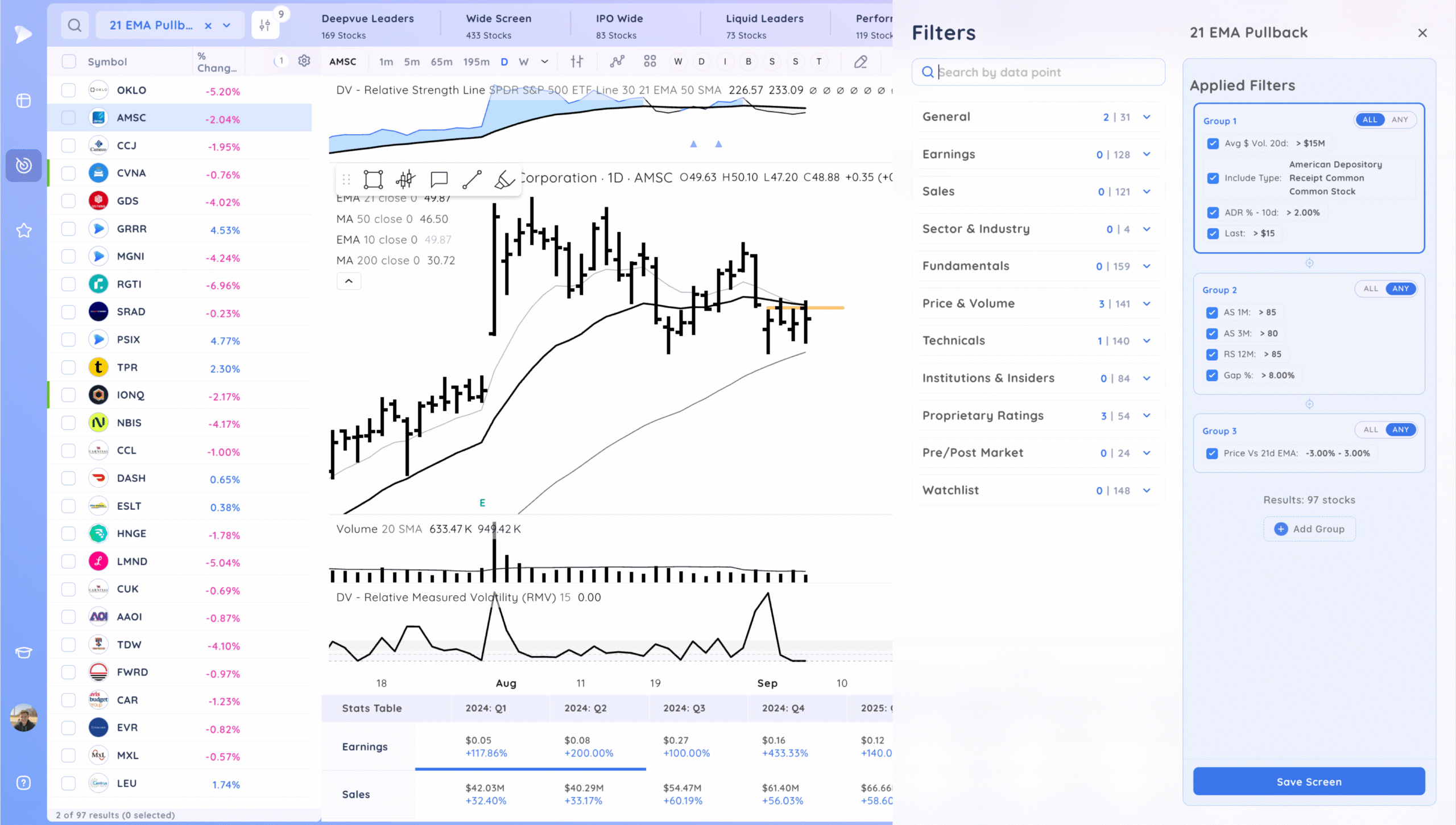Uncheck the Avg $ Vol. 20d filter
Image resolution: width=1456 pixels, height=825 pixels.
(x=1213, y=143)
